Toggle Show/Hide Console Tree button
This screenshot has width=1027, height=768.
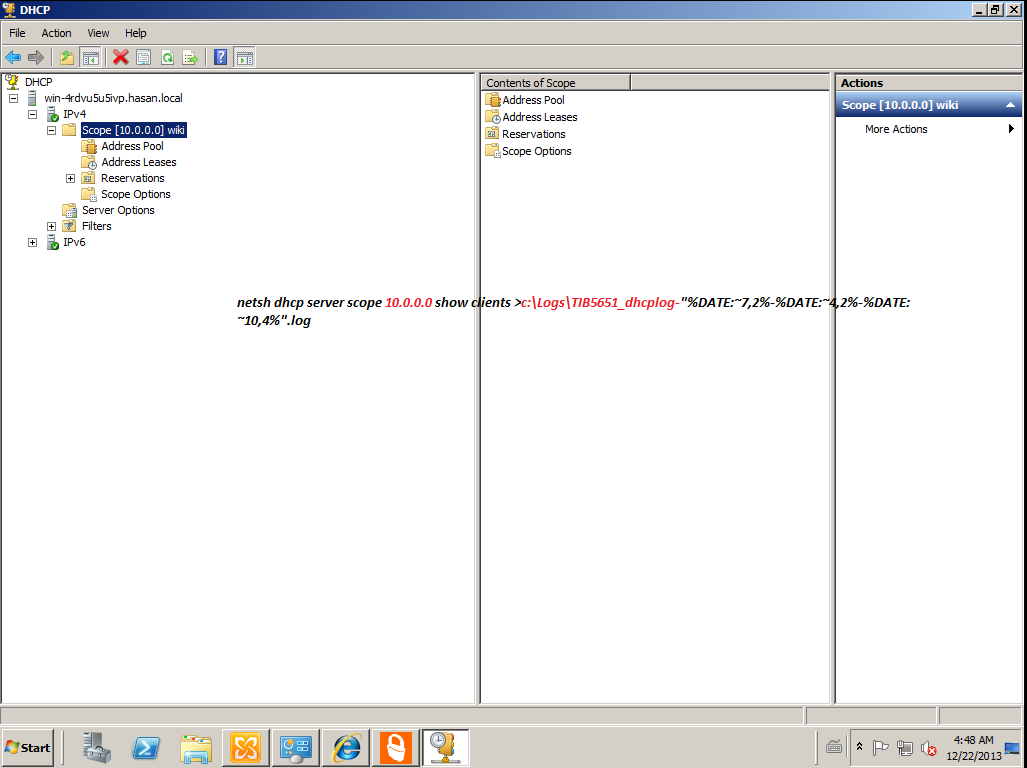90,57
